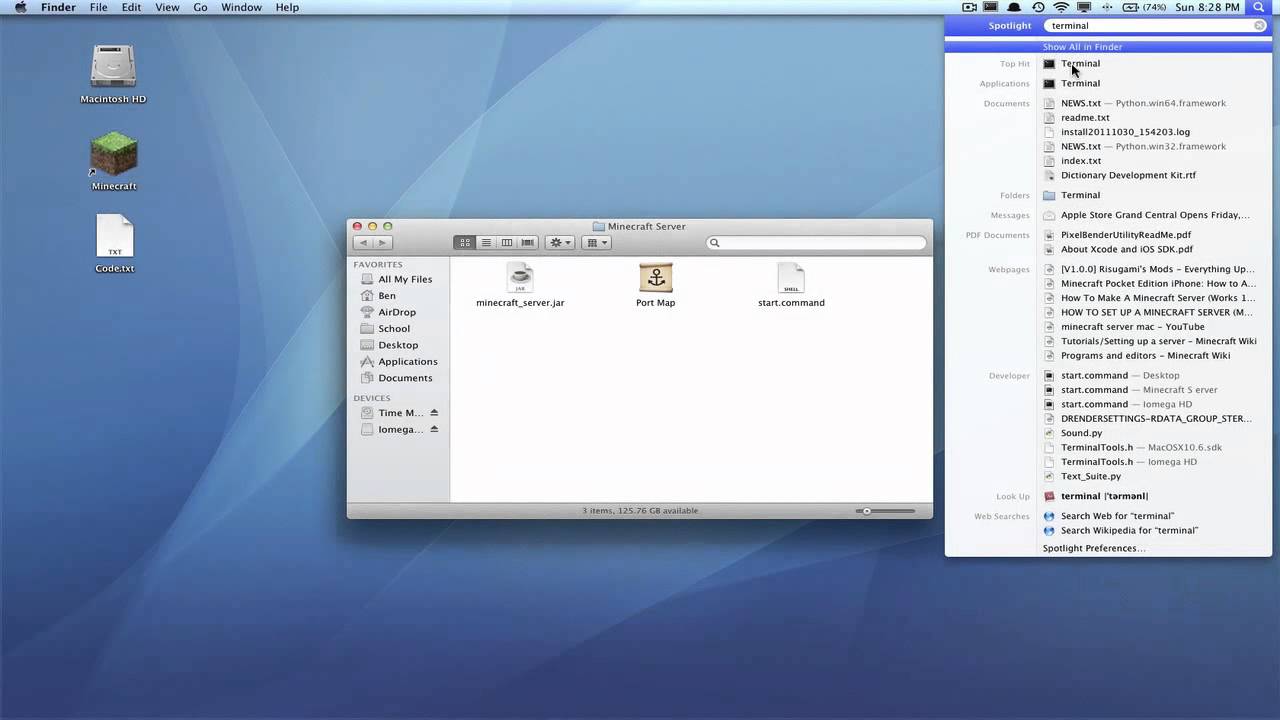Switch Finder to list view
This screenshot has height=720, width=1280.
coord(486,243)
